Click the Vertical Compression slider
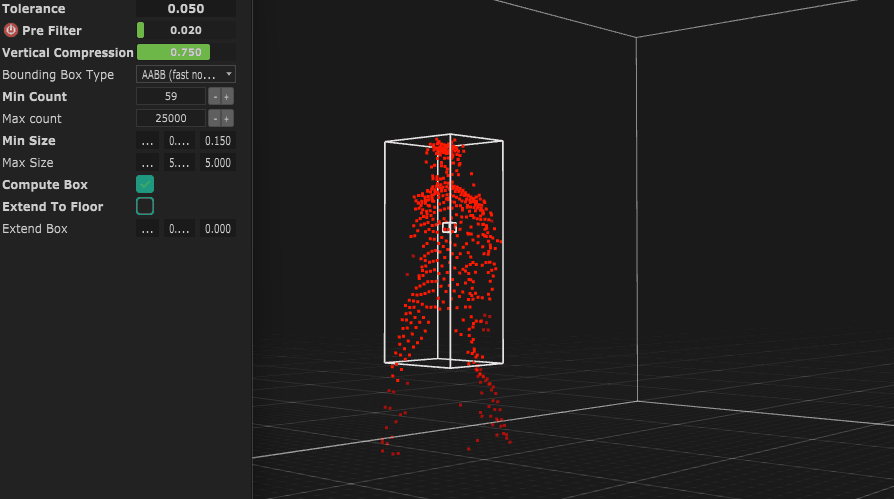Image resolution: width=894 pixels, height=499 pixels. click(186, 53)
